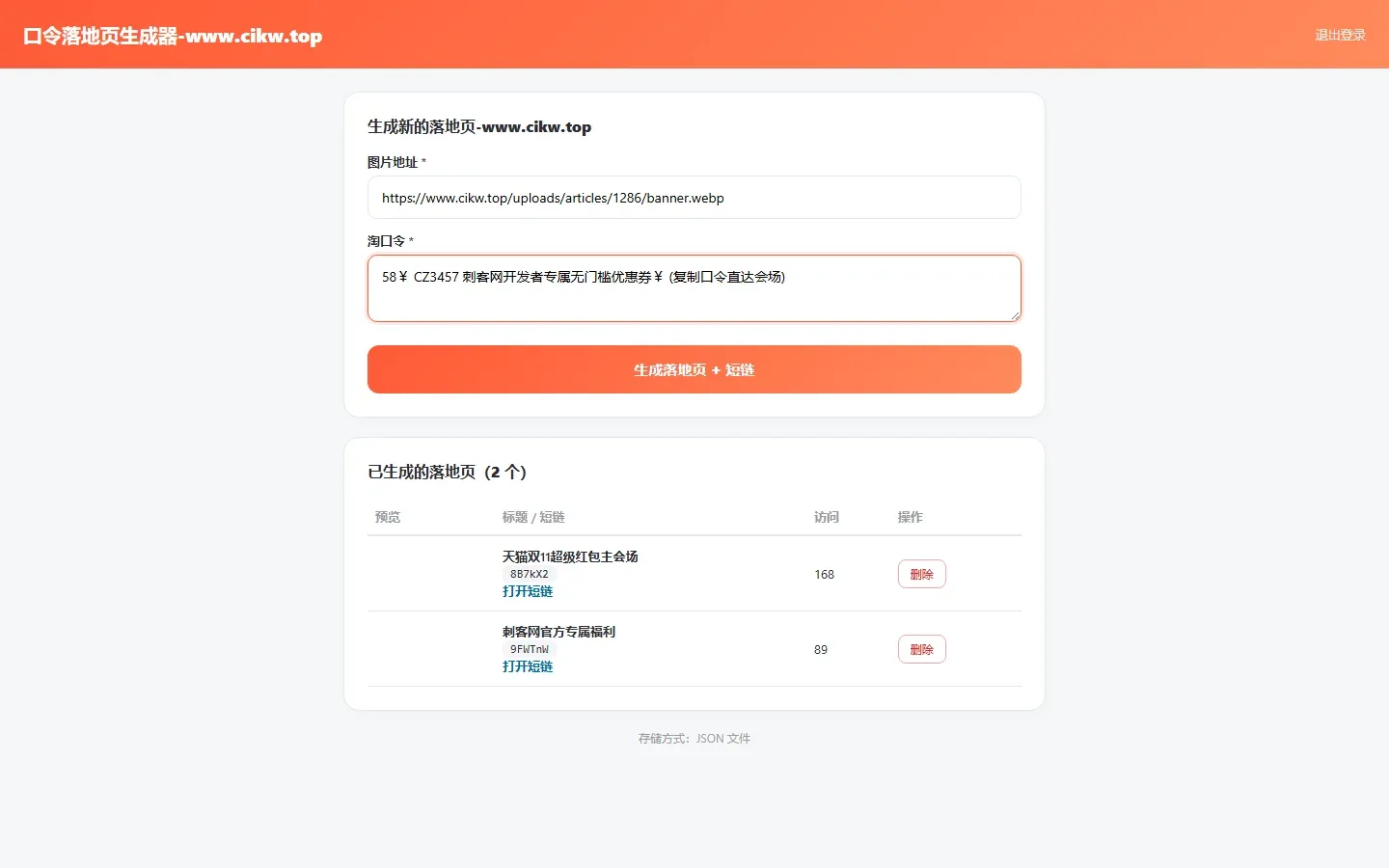Delete the 刺客网官方专属福利 row via 删除
Screen dimensions: 1389x868
point(921,649)
